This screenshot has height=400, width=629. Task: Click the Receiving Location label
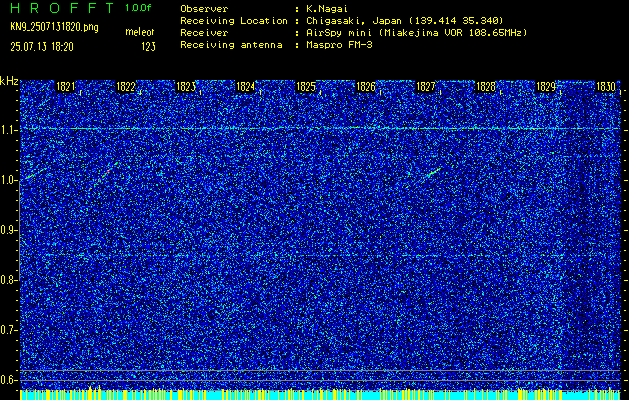point(234,21)
